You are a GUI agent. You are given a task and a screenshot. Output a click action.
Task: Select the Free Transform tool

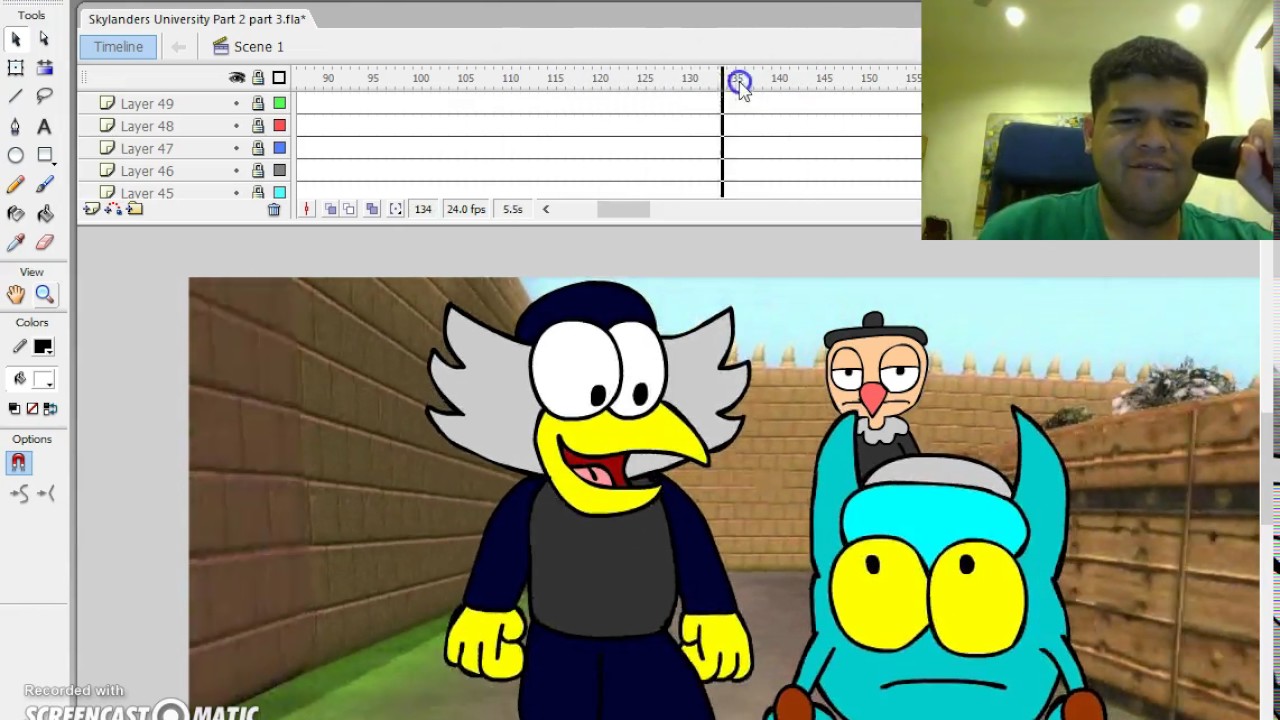tap(16, 67)
